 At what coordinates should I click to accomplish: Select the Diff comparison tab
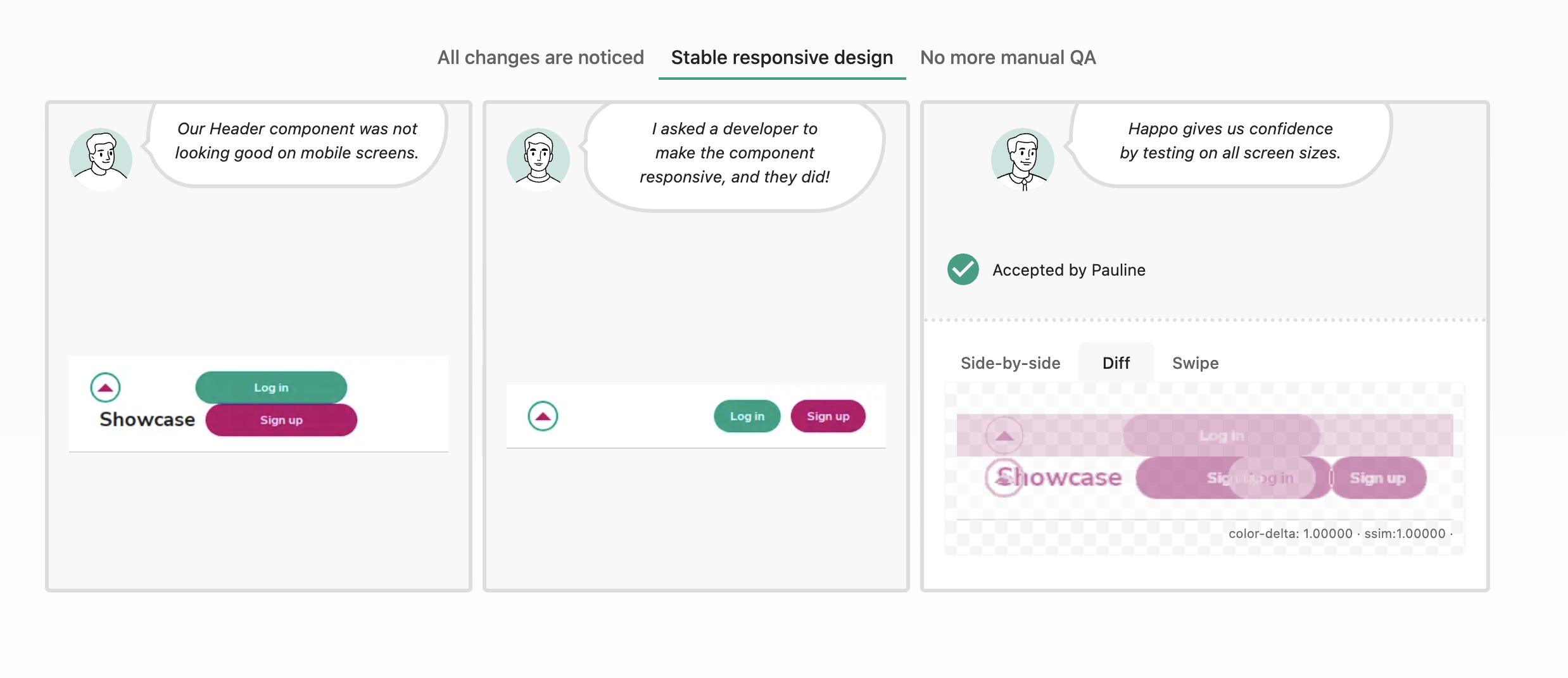(x=1116, y=363)
